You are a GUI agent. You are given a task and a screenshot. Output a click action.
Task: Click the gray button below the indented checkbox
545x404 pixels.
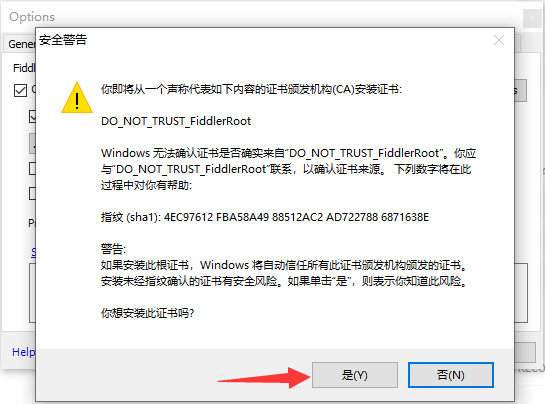pos(32,143)
